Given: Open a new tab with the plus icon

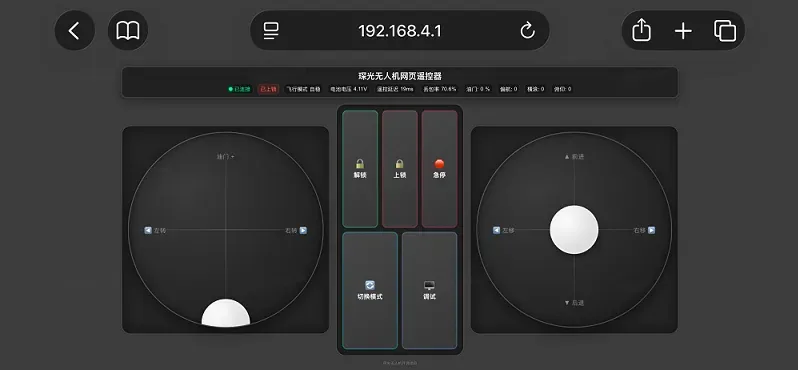Looking at the screenshot, I should coord(683,31).
